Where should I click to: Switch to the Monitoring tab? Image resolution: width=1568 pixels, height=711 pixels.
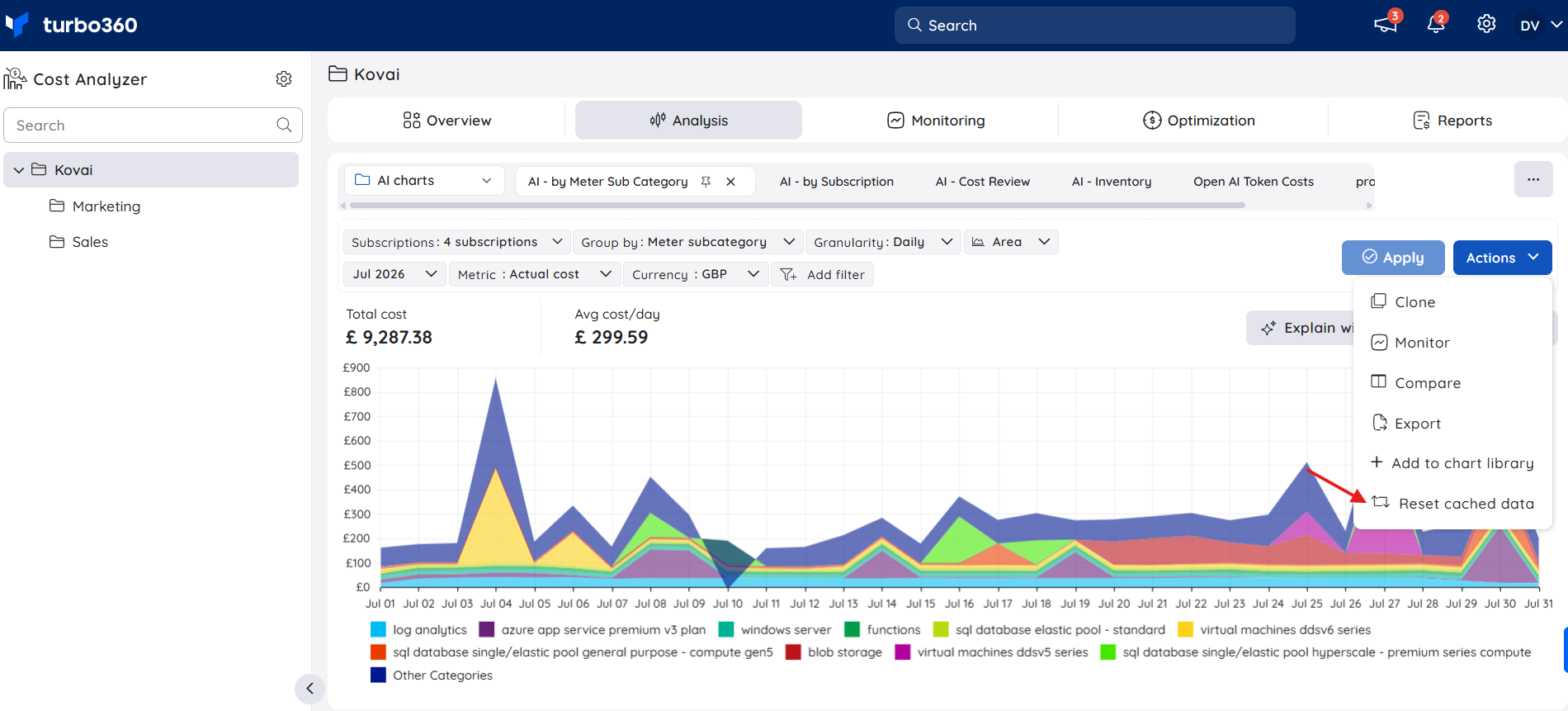point(936,121)
